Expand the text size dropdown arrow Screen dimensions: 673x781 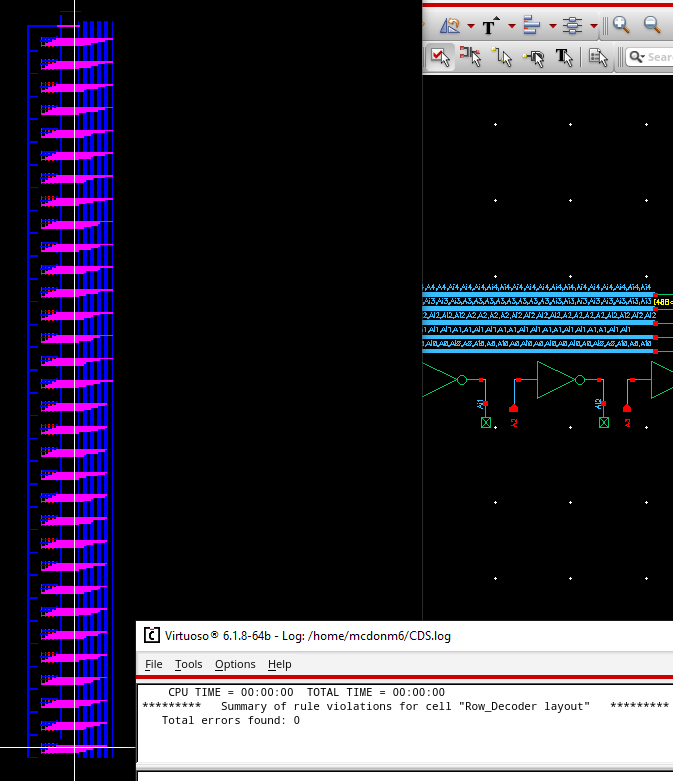(x=511, y=26)
